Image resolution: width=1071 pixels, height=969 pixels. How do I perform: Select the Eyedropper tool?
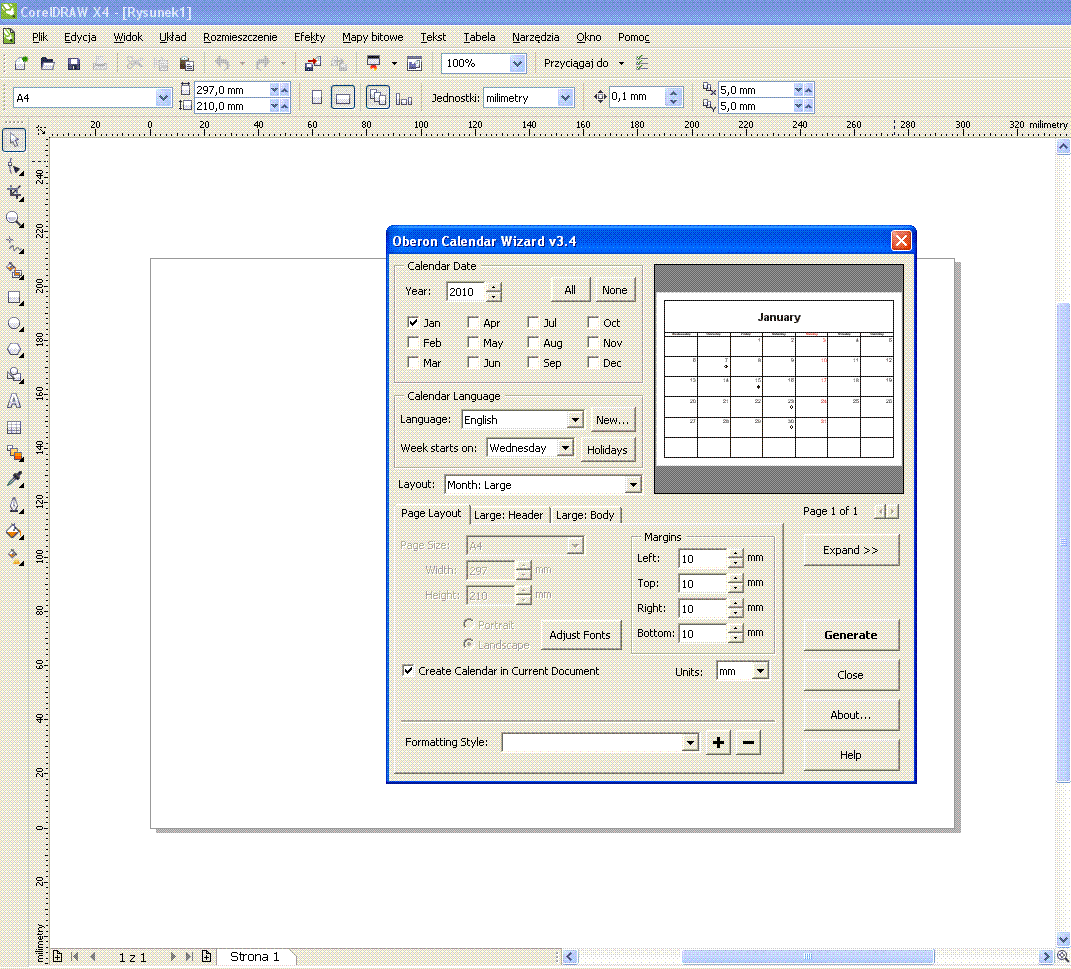point(14,479)
